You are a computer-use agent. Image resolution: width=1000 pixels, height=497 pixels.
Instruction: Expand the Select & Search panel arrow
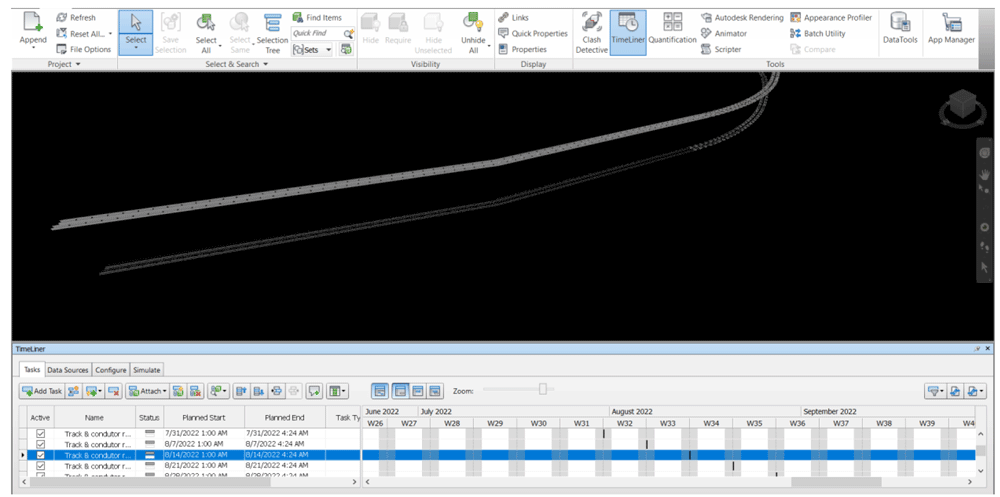point(266,64)
